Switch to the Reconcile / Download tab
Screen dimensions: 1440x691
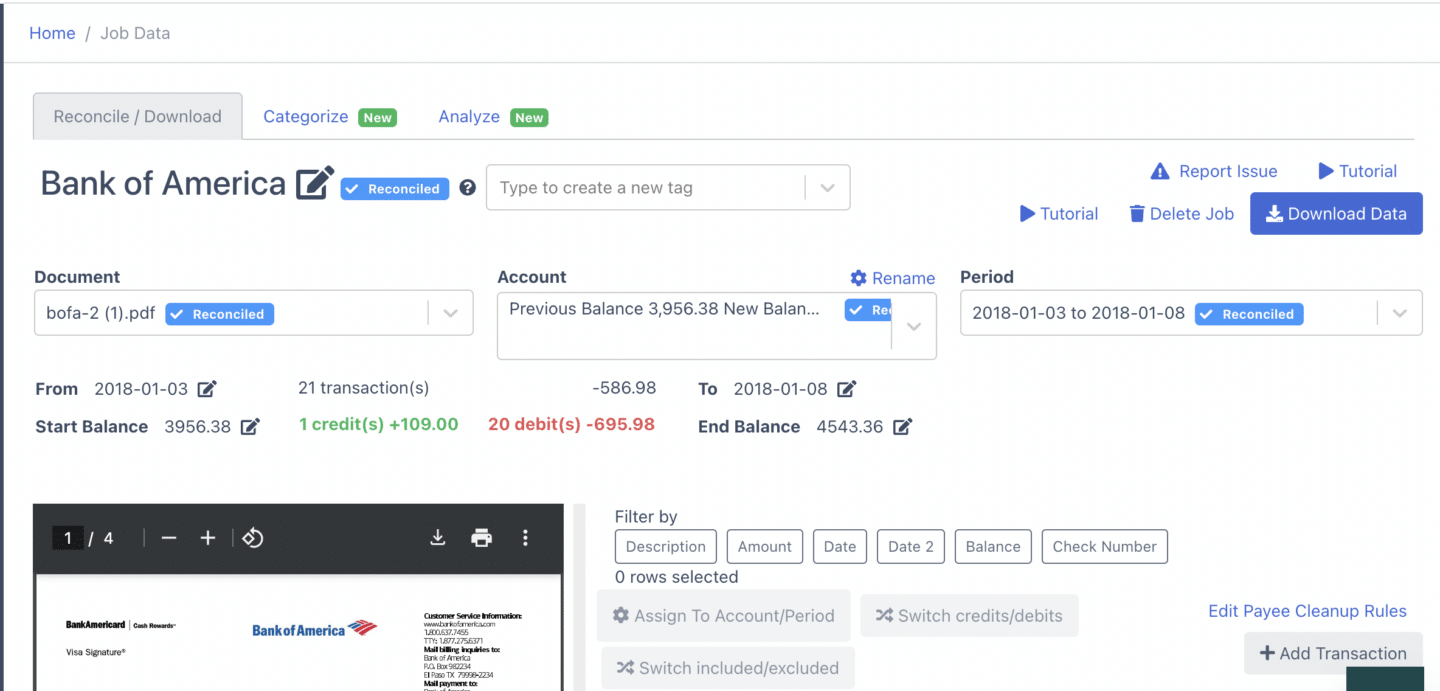[138, 116]
